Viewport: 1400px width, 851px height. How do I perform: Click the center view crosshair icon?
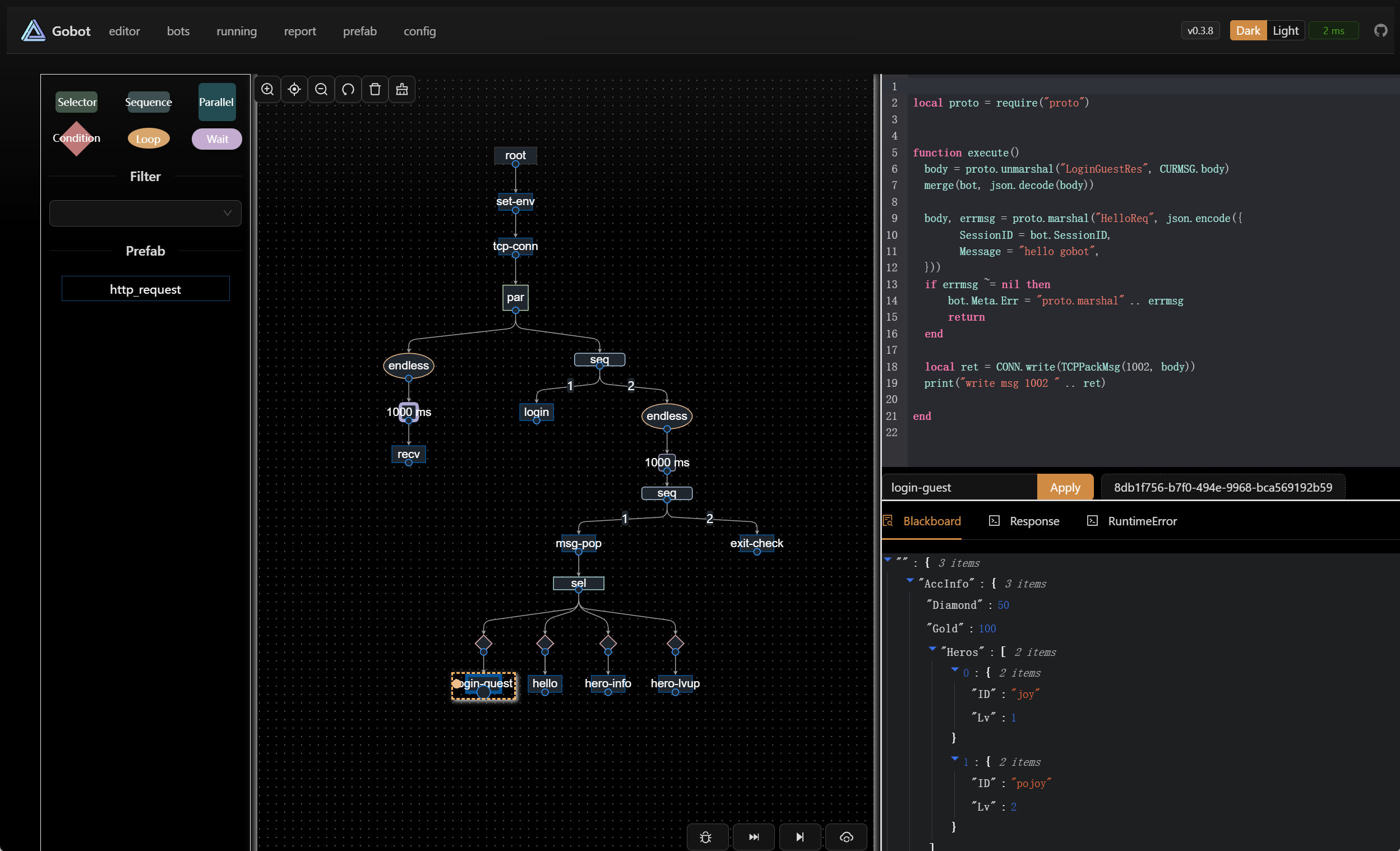tap(294, 89)
